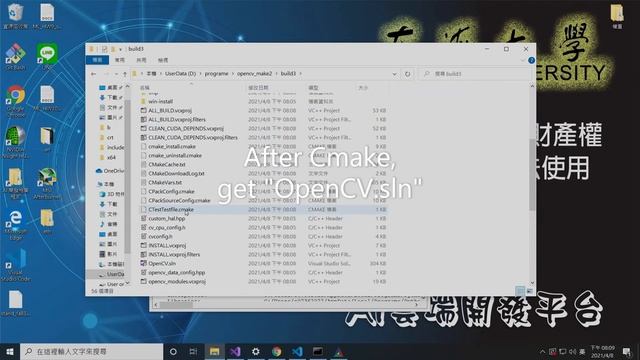Click the Windows taskbar search box
Screen dimensions: 640x360
91,351
